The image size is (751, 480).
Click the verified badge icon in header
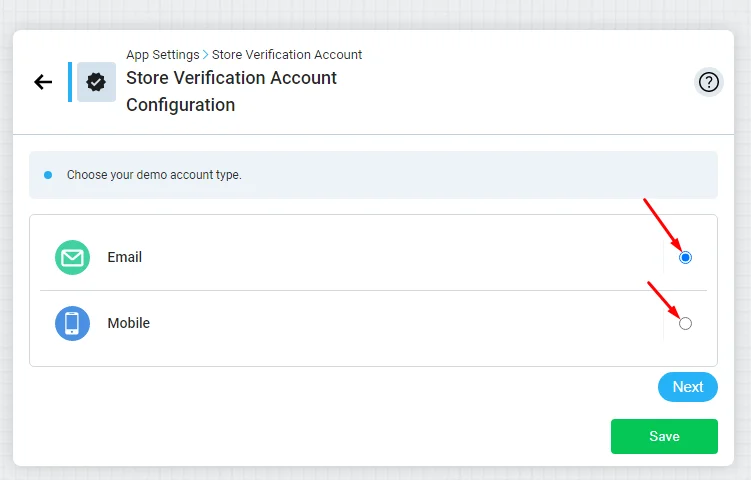click(96, 82)
